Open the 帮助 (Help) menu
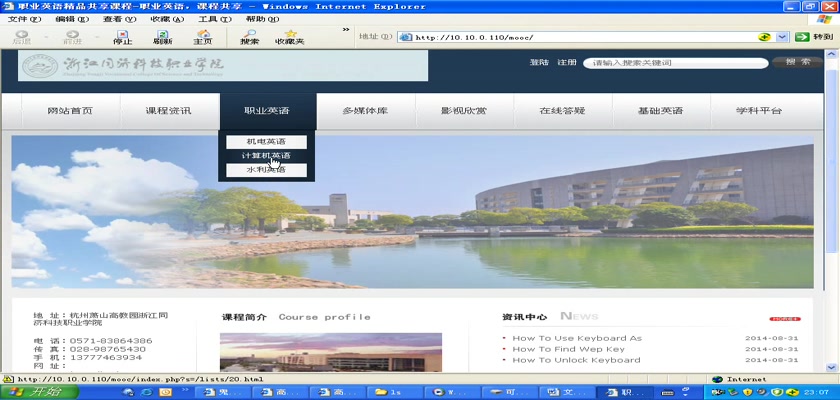The width and height of the screenshot is (840, 400). click(262, 19)
